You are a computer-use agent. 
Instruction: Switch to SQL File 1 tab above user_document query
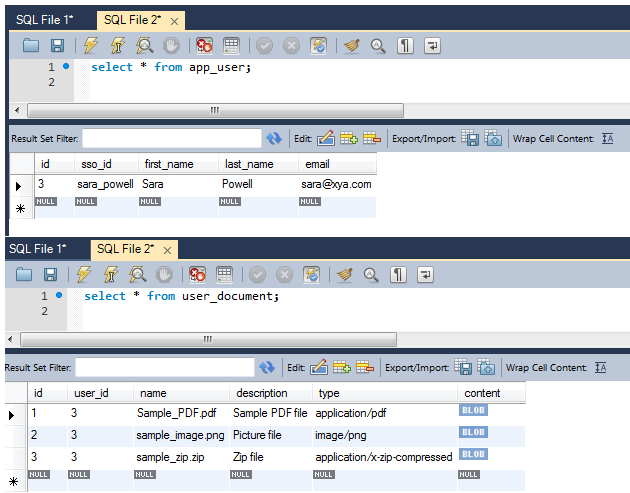click(38, 249)
